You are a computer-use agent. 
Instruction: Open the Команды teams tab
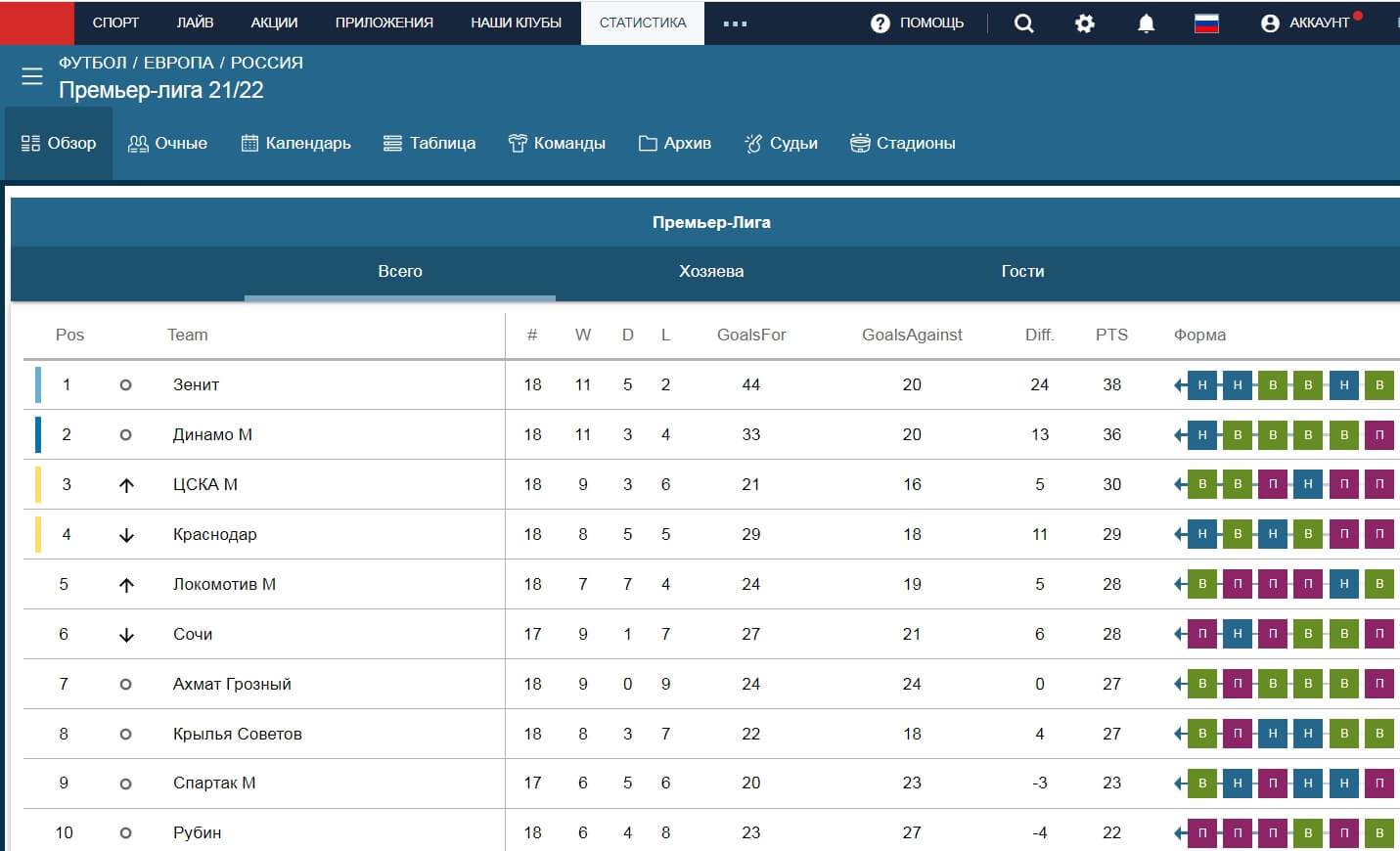[557, 143]
